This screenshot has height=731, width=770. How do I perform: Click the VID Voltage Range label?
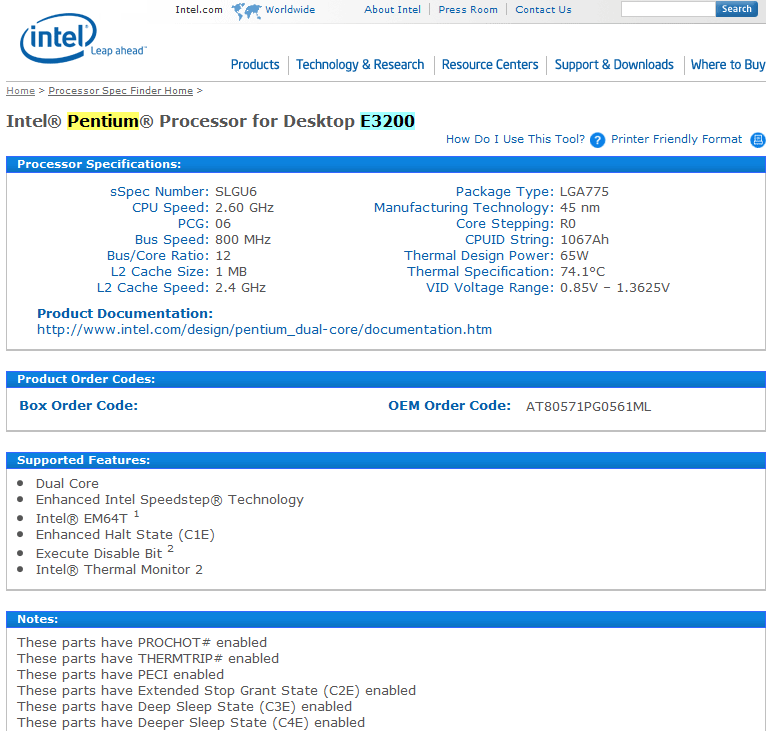click(x=490, y=288)
